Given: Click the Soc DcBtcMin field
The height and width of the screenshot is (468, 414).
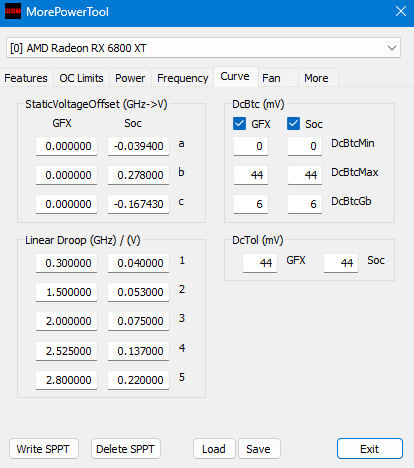Looking at the screenshot, I should coord(305,146).
